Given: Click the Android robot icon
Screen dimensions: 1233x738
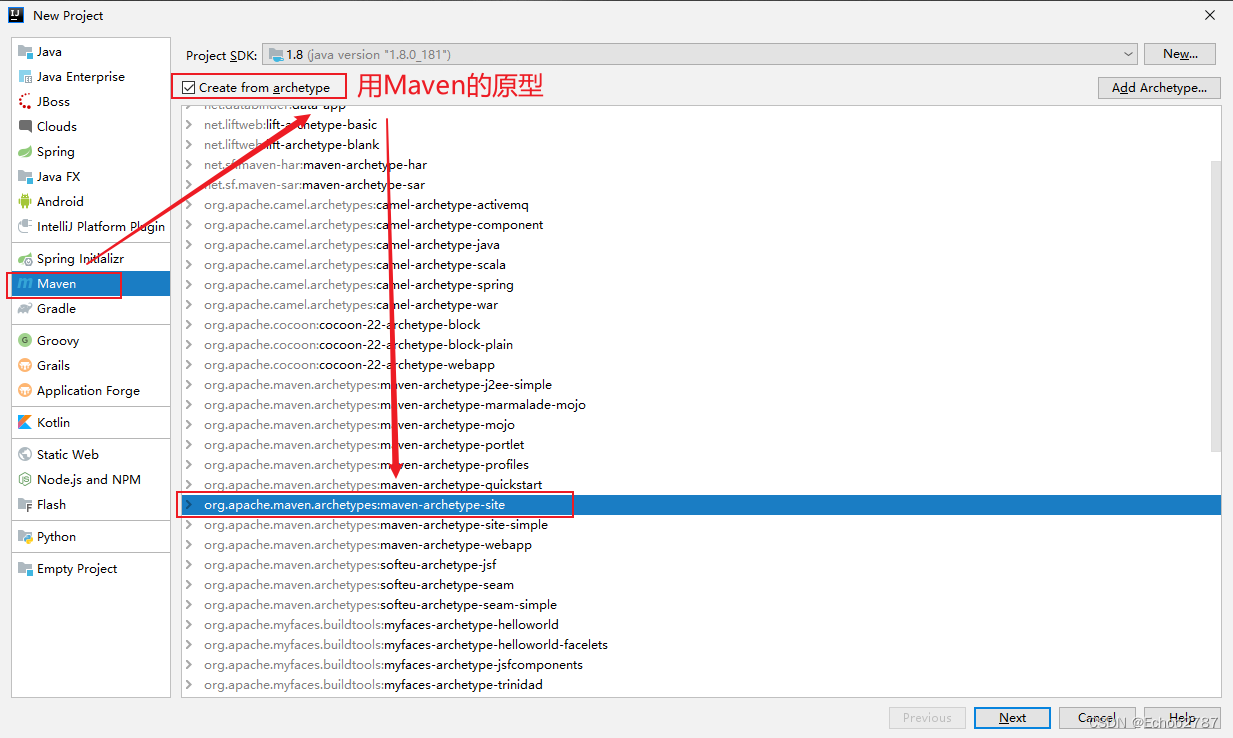Looking at the screenshot, I should click(x=25, y=202).
